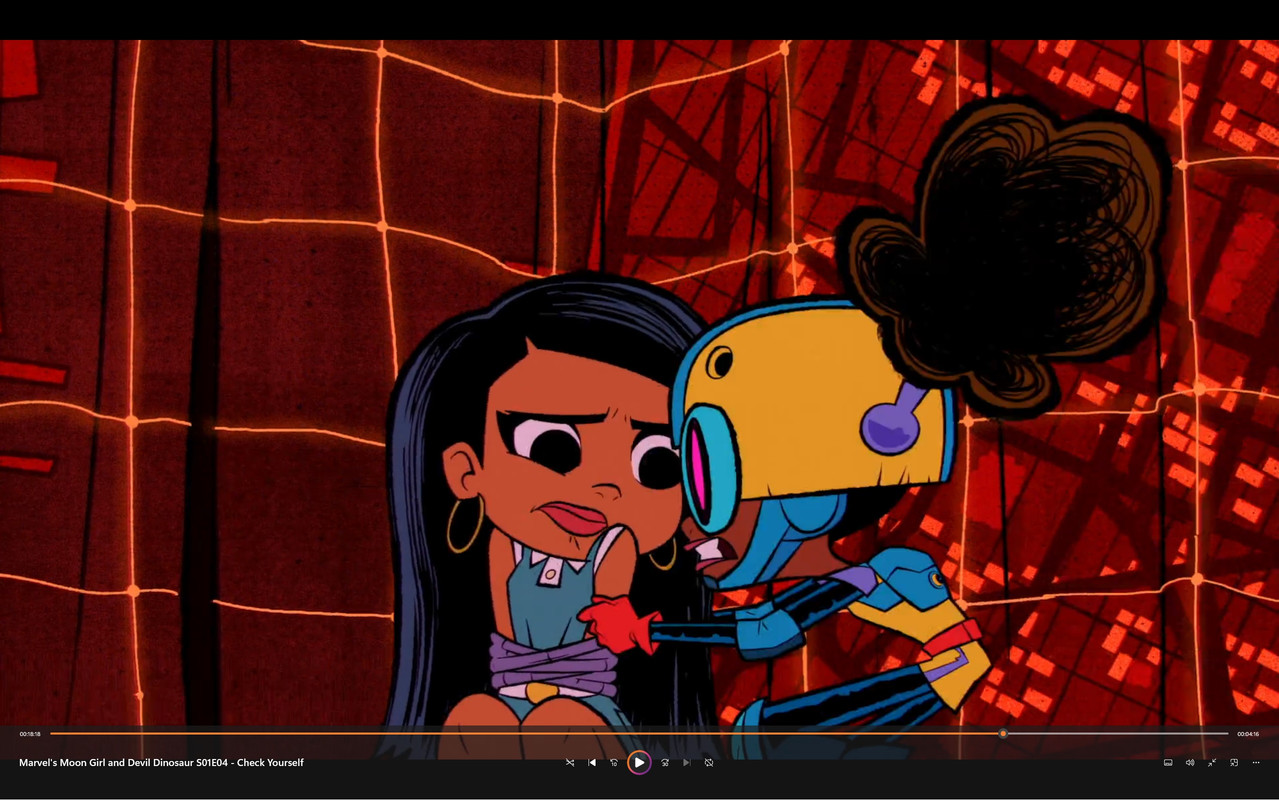Switch to mini player view
The width and height of the screenshot is (1279, 800).
coord(1234,763)
